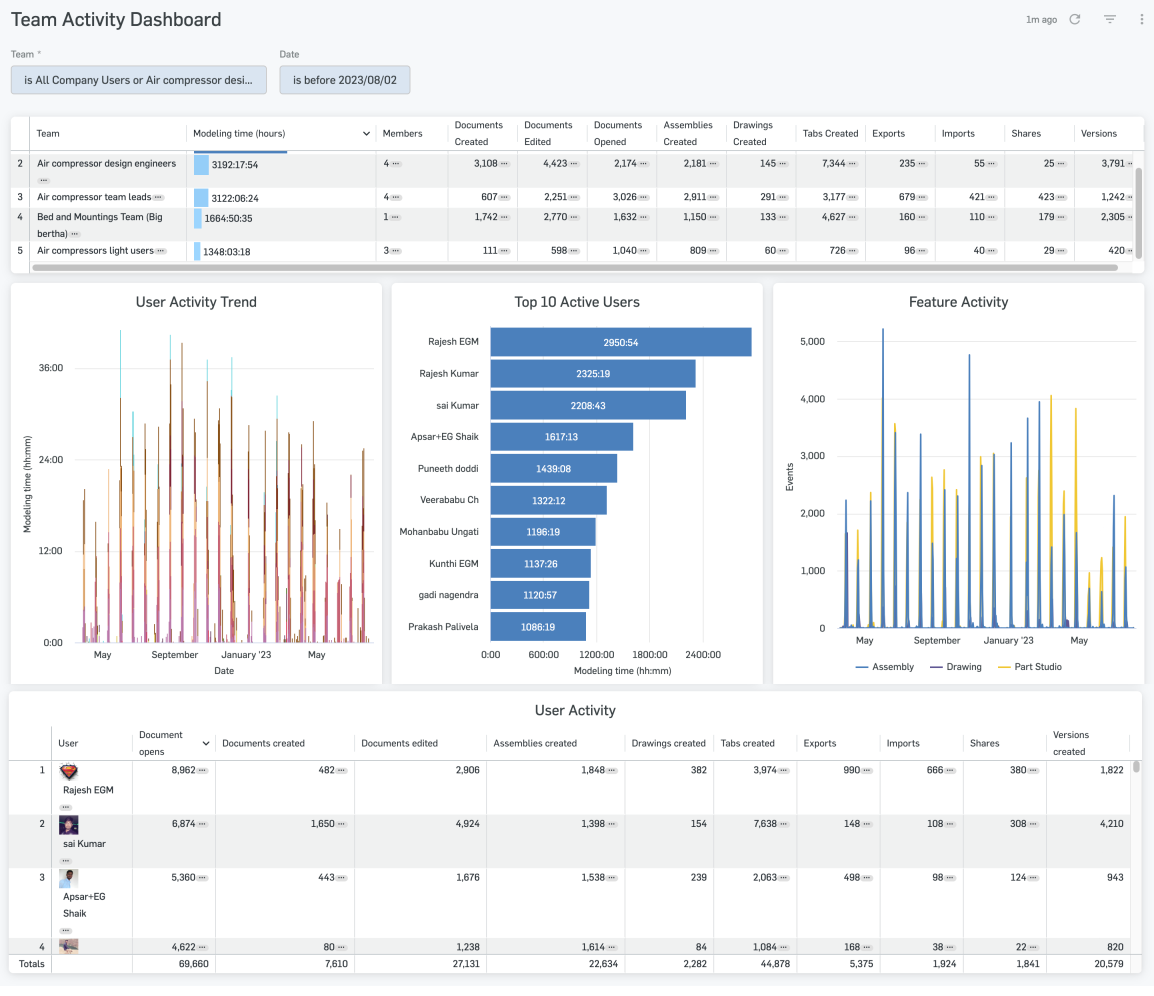Click Apsar+EG Shaik's avatar image
Viewport: 1154px width, 996px height.
pyautogui.click(x=69, y=878)
